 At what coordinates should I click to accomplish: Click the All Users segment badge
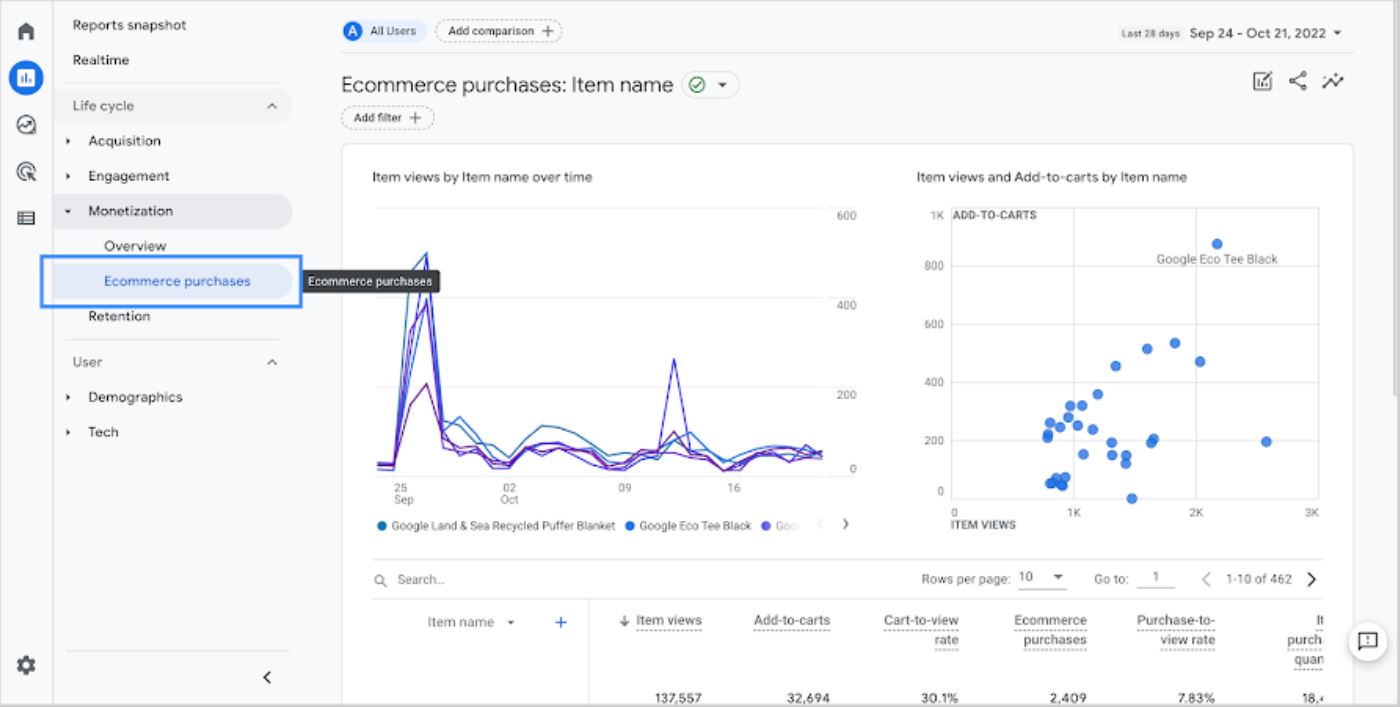coord(385,31)
